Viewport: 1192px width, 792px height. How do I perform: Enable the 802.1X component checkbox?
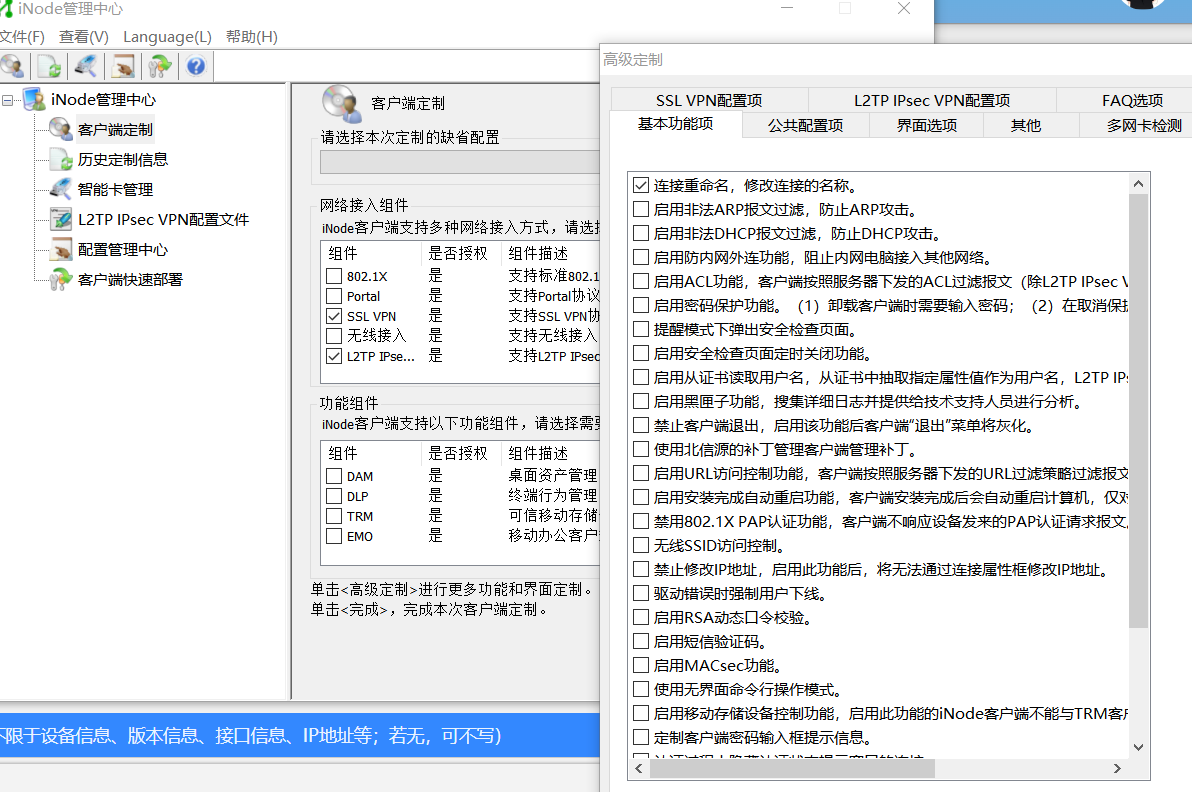coord(334,276)
